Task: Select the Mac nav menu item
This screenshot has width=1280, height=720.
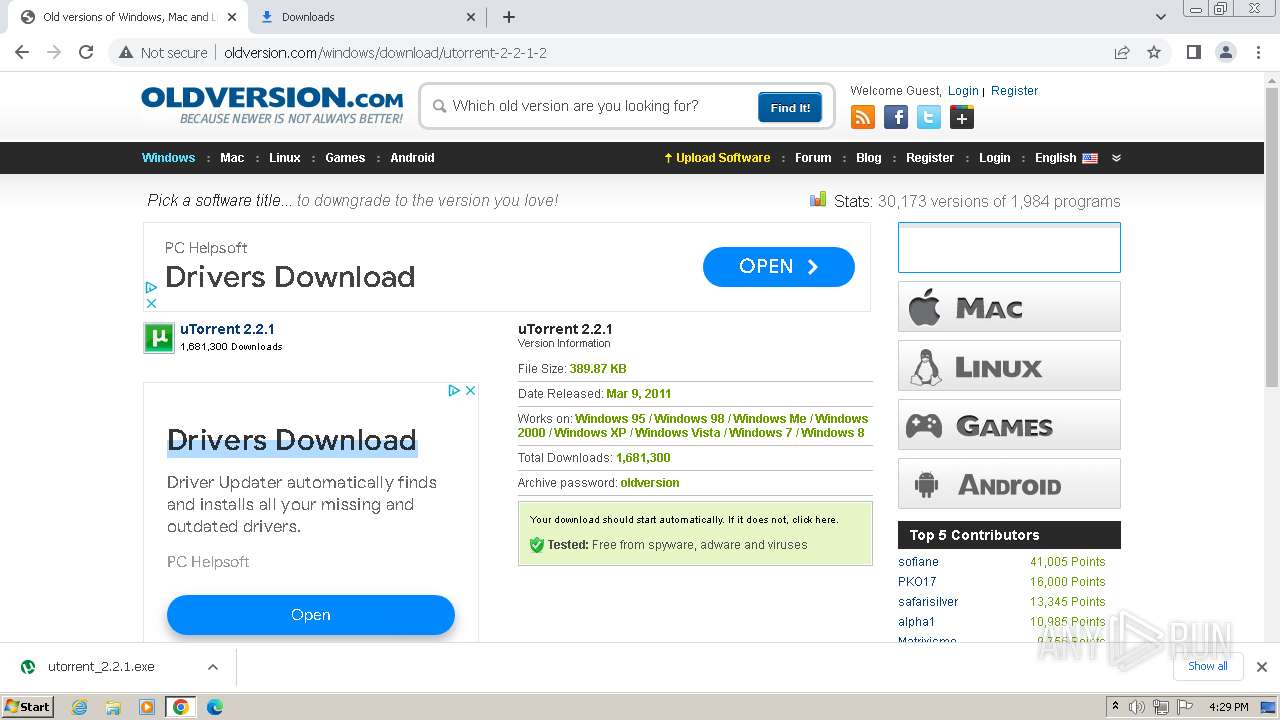Action: pyautogui.click(x=232, y=158)
